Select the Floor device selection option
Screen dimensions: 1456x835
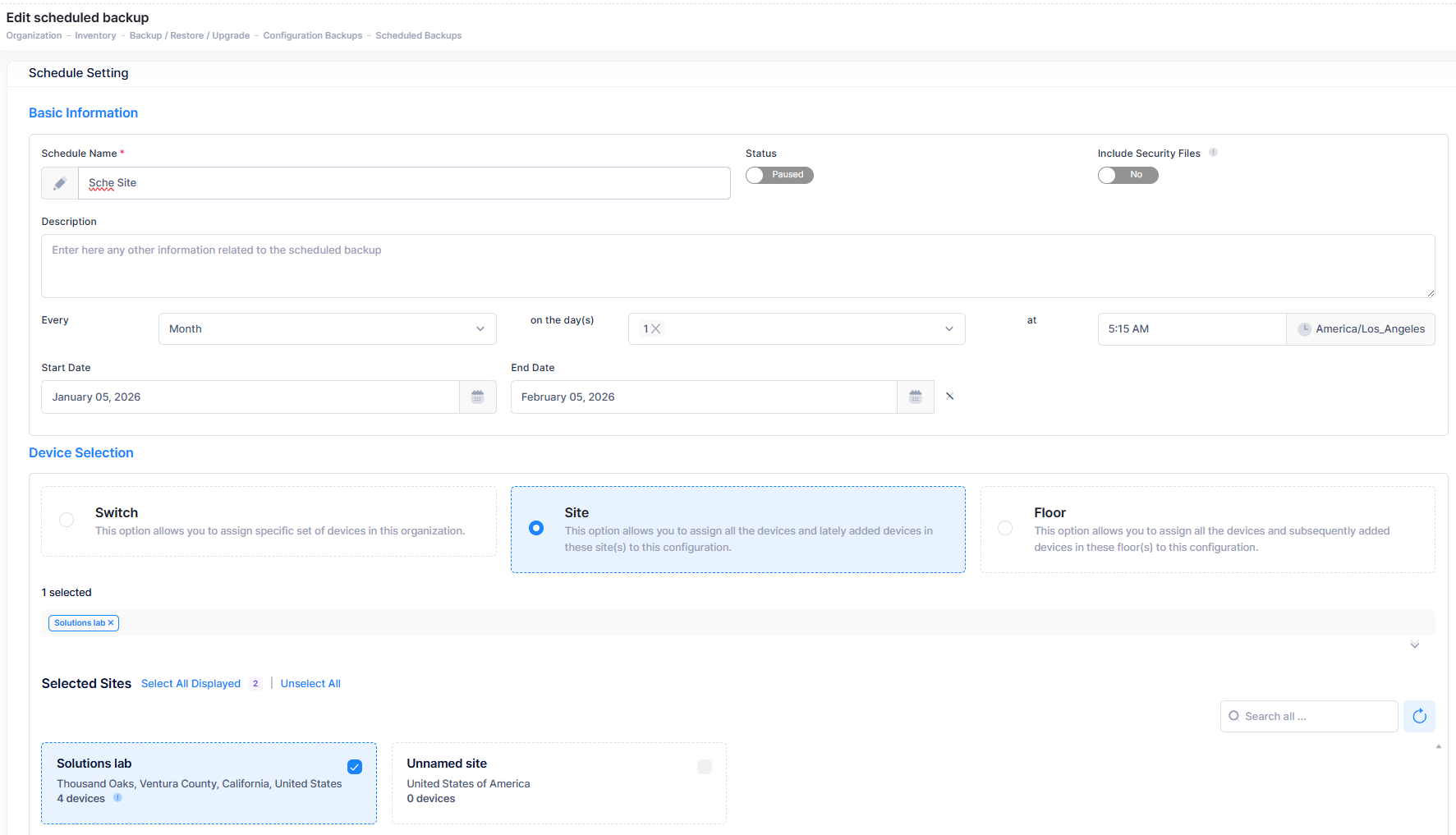pos(1004,528)
